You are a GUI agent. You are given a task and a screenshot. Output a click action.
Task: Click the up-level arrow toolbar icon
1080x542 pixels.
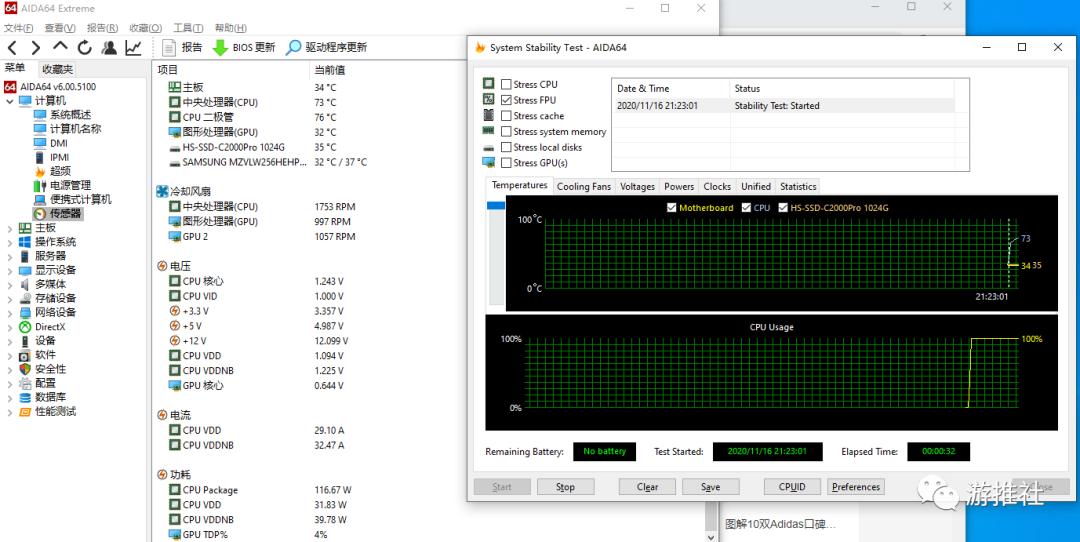[x=61, y=46]
